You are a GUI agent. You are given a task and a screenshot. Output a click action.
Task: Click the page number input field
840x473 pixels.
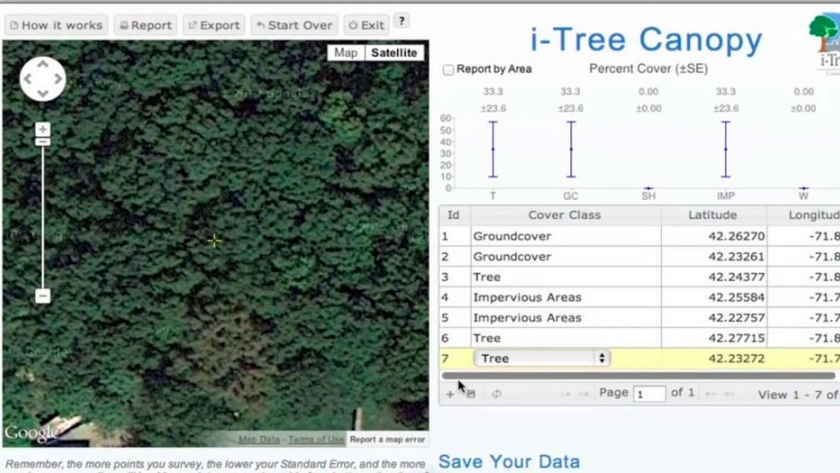(x=649, y=394)
